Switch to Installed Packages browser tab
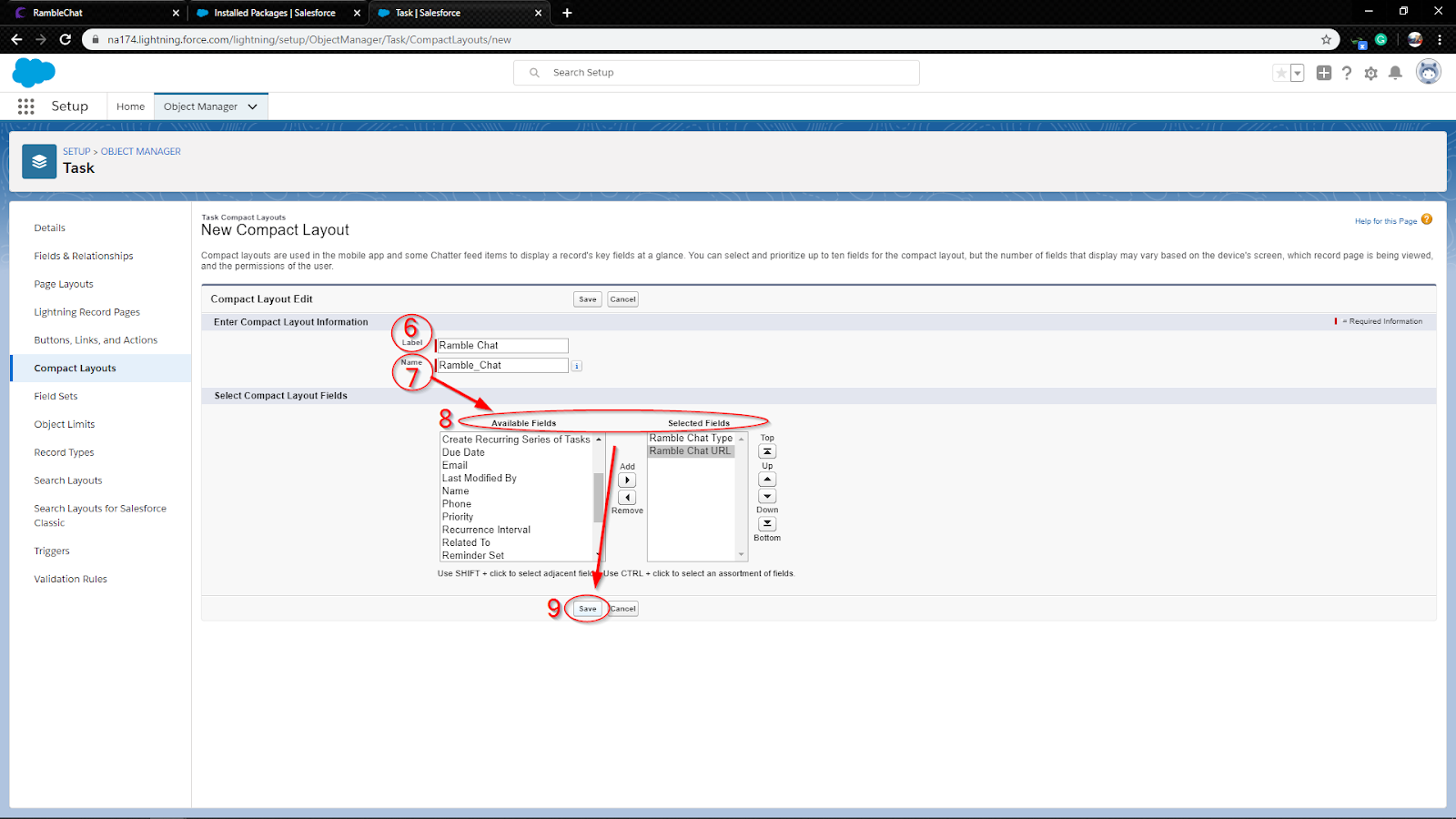Viewport: 1456px width, 819px height. point(278,13)
